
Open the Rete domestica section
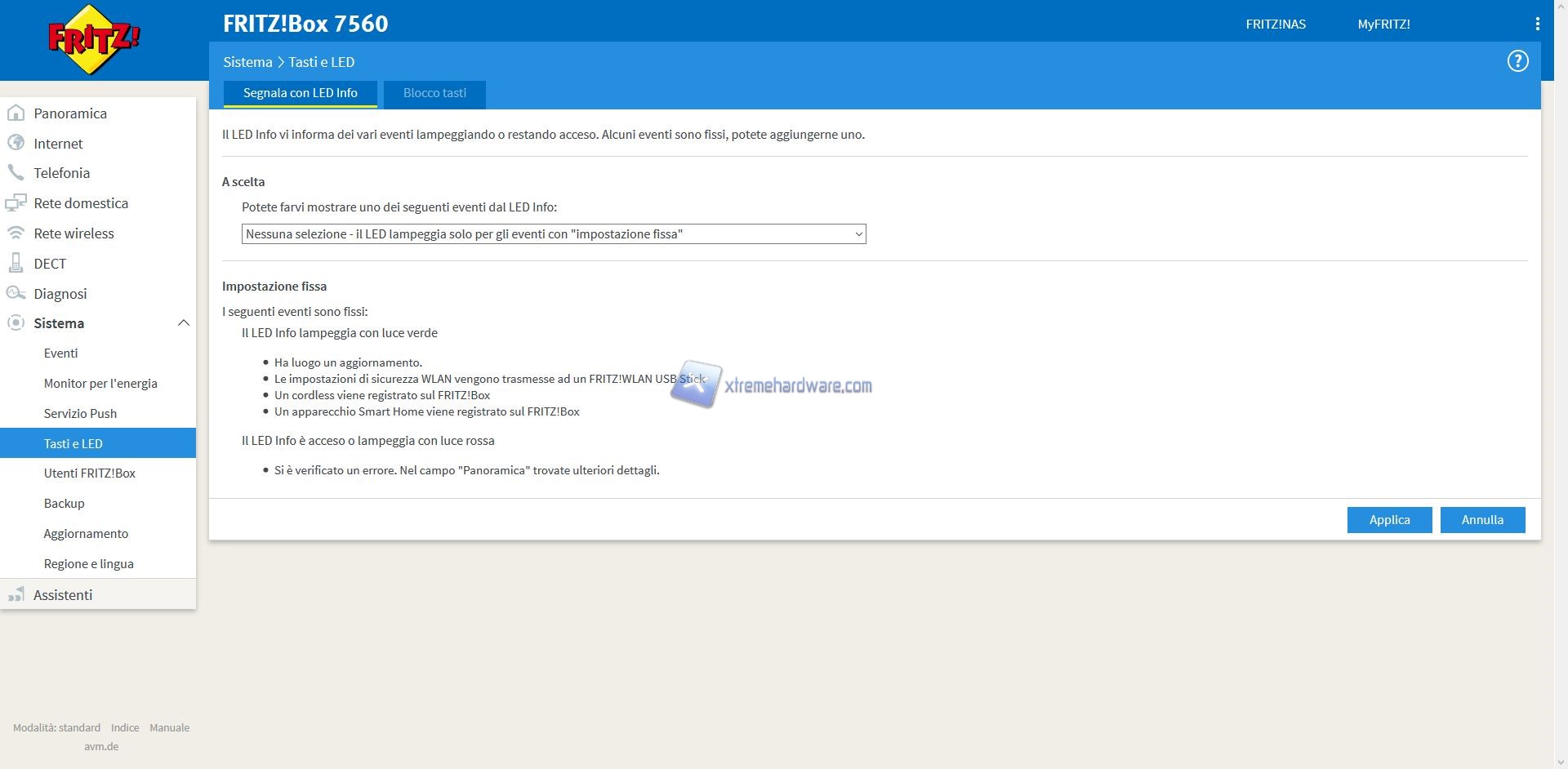pos(80,203)
